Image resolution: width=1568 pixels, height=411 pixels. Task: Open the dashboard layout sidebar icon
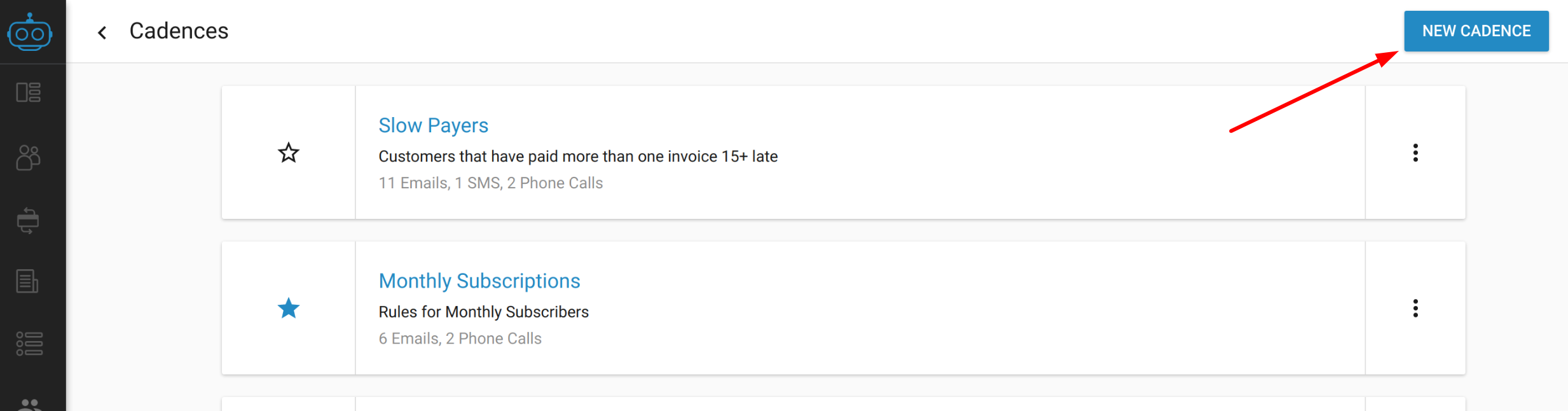click(x=29, y=93)
